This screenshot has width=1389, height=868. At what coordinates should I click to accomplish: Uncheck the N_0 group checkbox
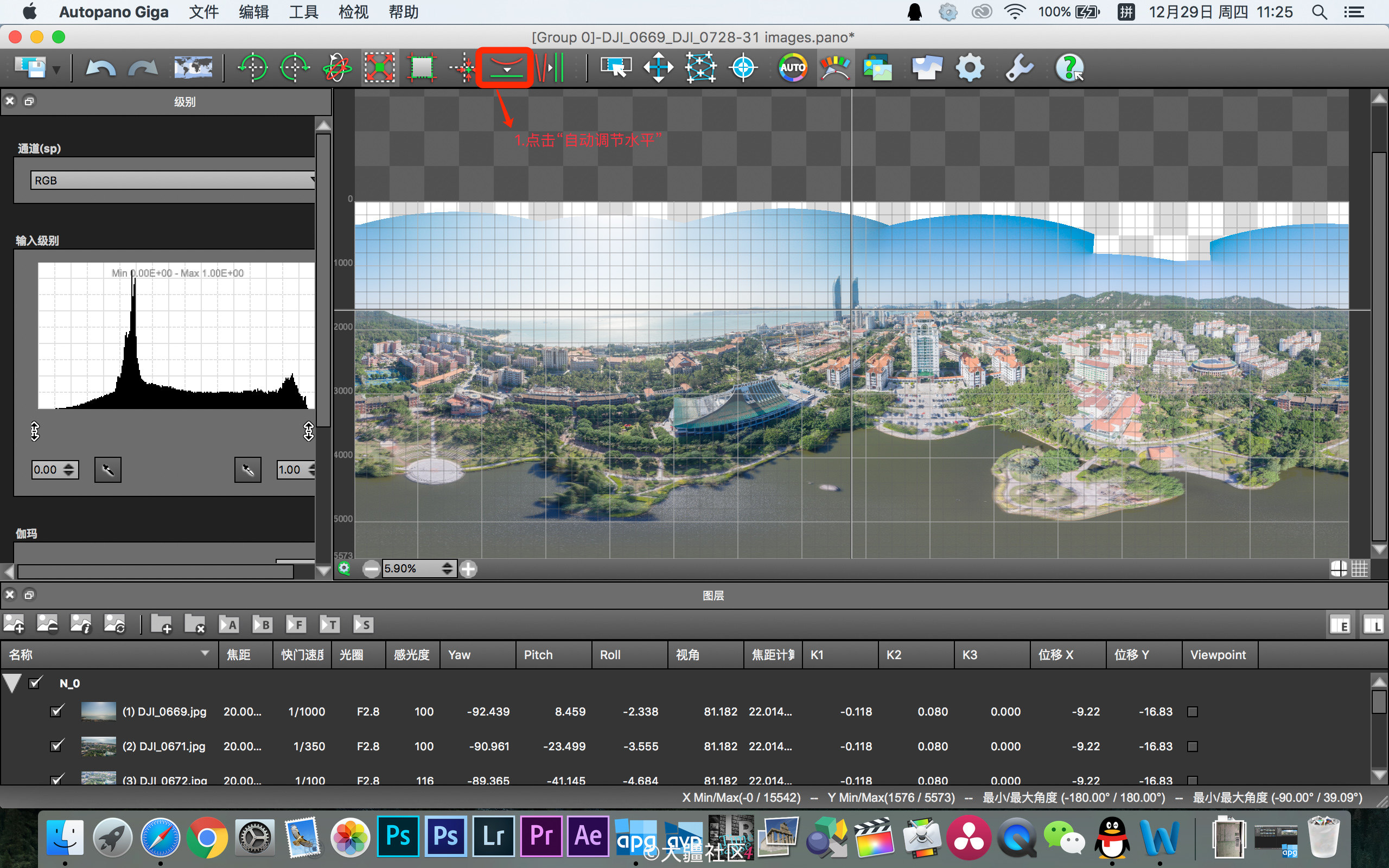[36, 682]
